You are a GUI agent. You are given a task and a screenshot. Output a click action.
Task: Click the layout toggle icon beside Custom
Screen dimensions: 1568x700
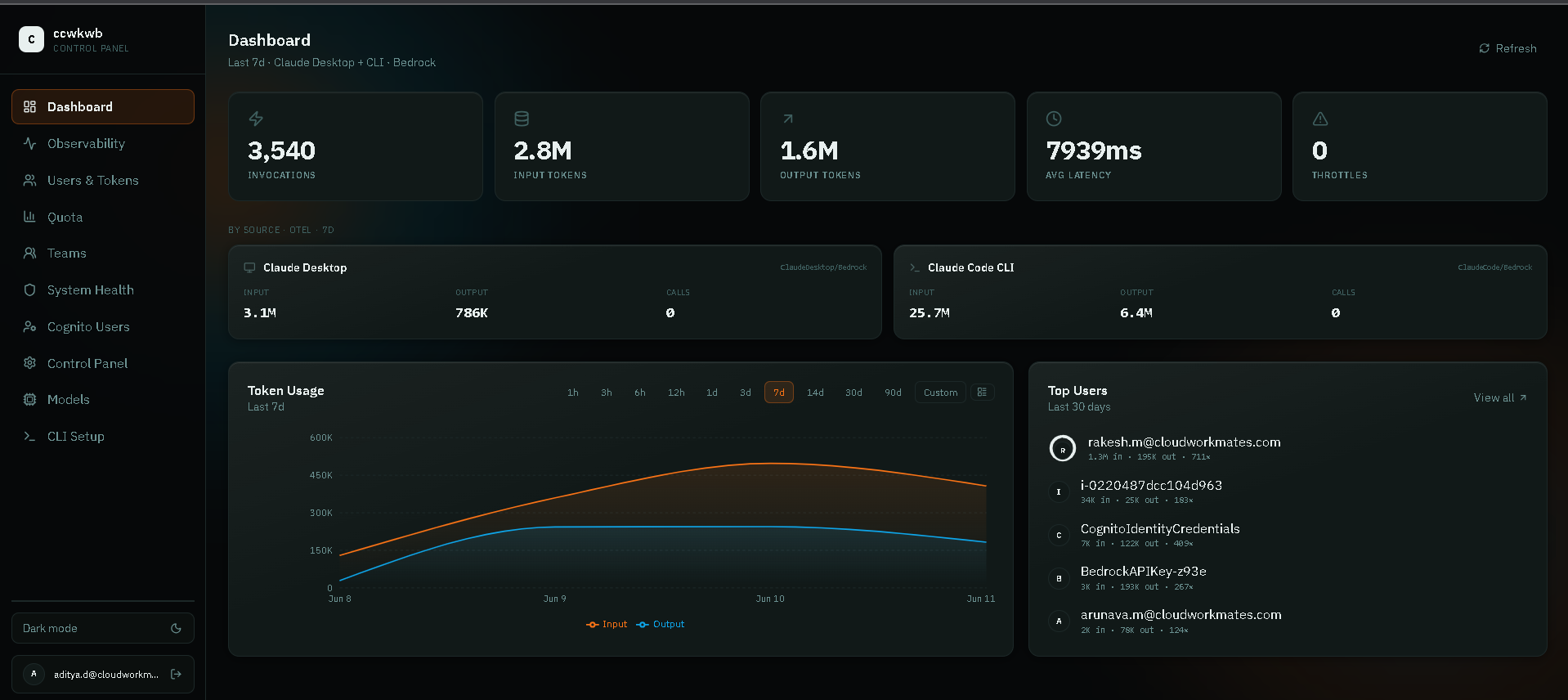(x=982, y=393)
